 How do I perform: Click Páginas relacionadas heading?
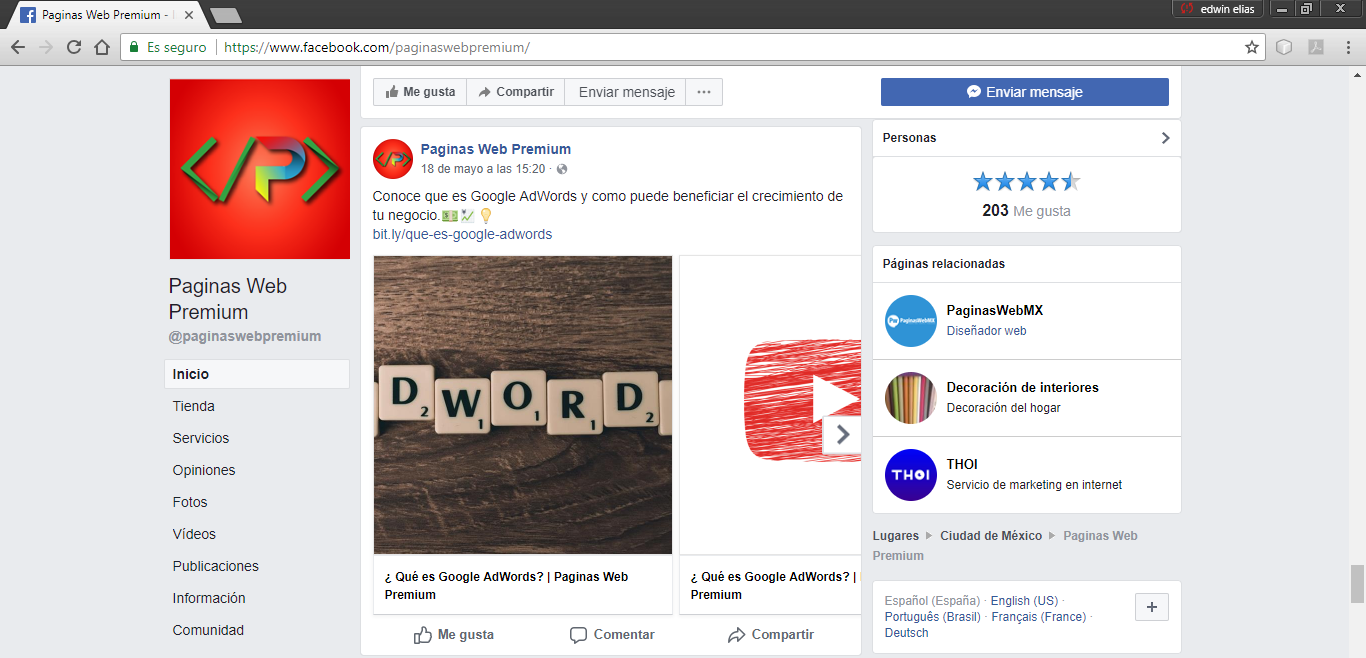pyautogui.click(x=944, y=264)
